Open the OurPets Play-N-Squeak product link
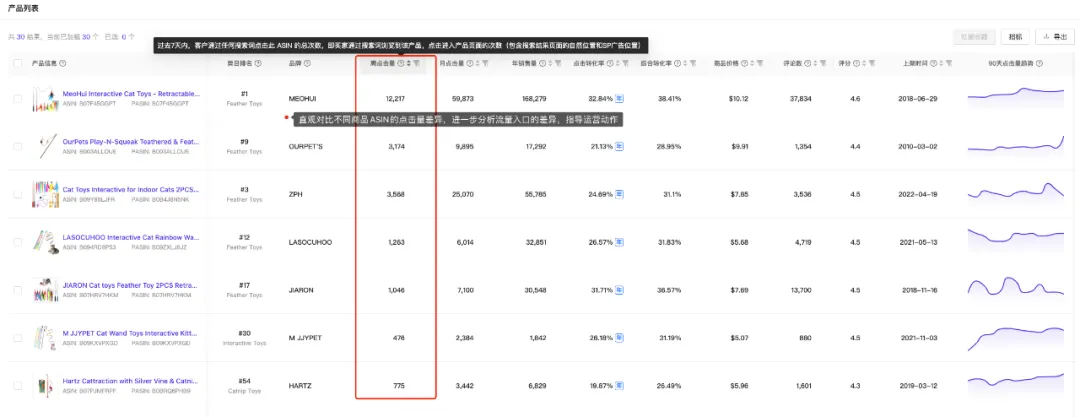Image resolution: width=1080 pixels, height=417 pixels. click(x=131, y=141)
